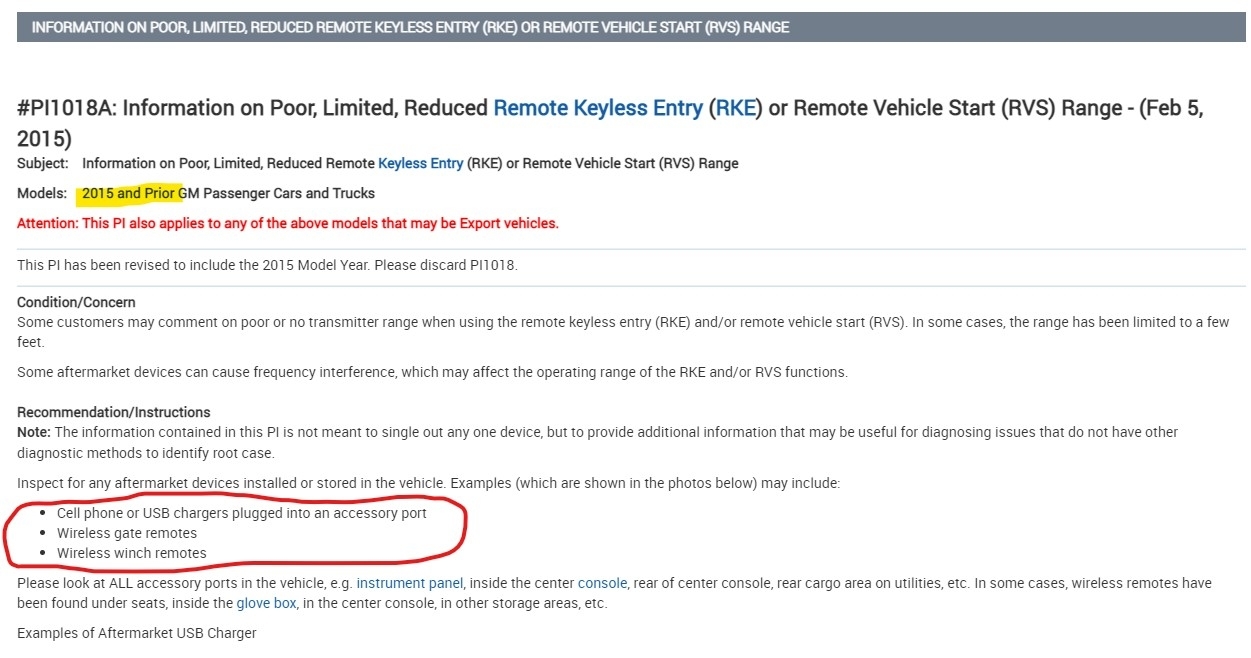This screenshot has width=1251, height=658.
Task: Click the blue "RKE" link in the title
Action: pos(735,108)
